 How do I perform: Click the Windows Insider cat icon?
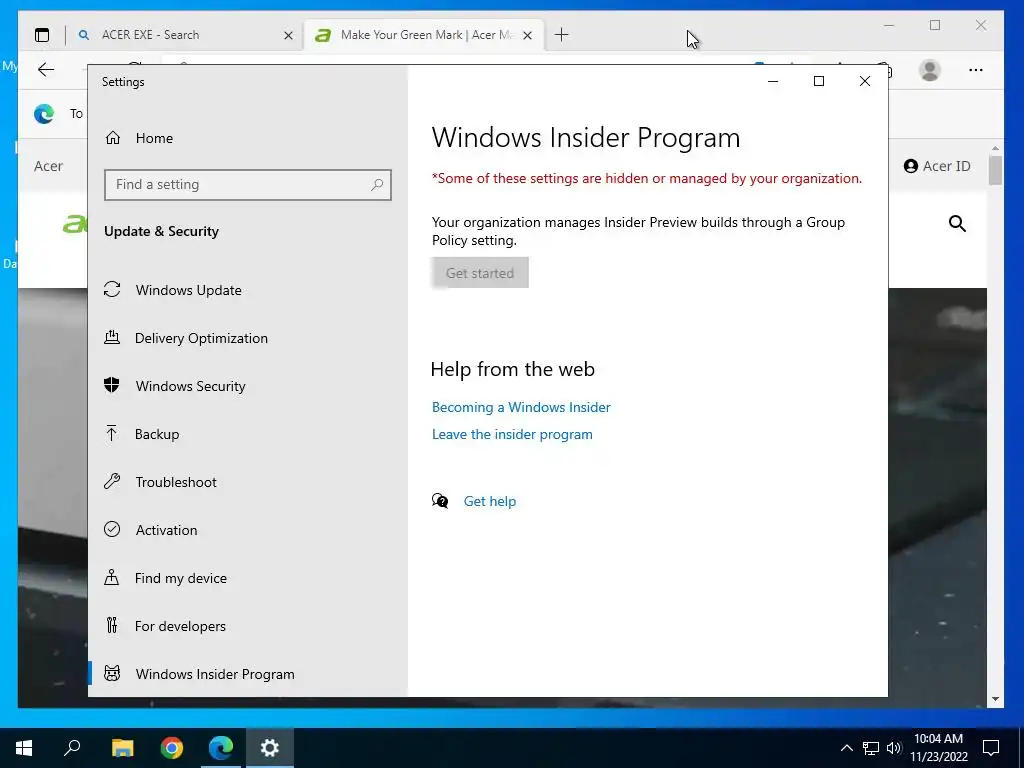112,673
